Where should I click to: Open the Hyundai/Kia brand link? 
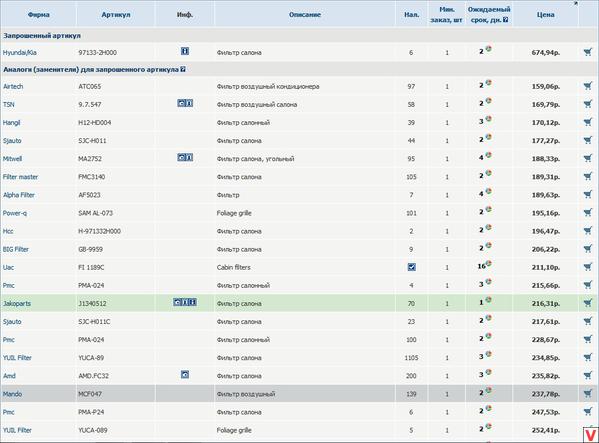19,52
